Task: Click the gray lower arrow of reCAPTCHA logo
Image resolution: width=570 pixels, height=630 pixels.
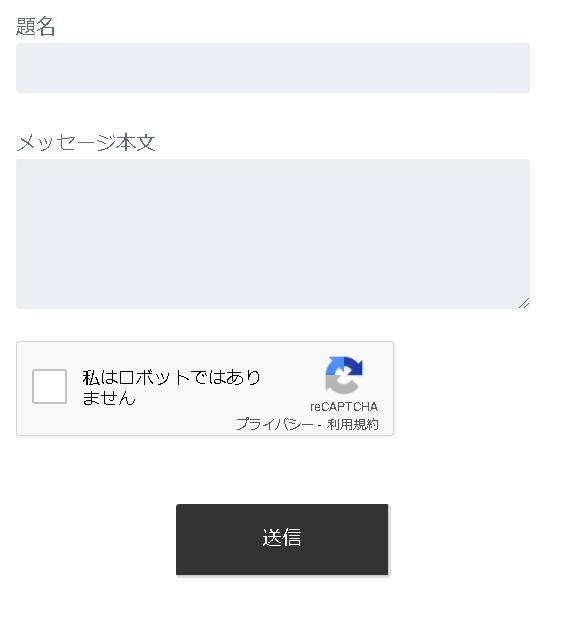Action: coord(341,384)
